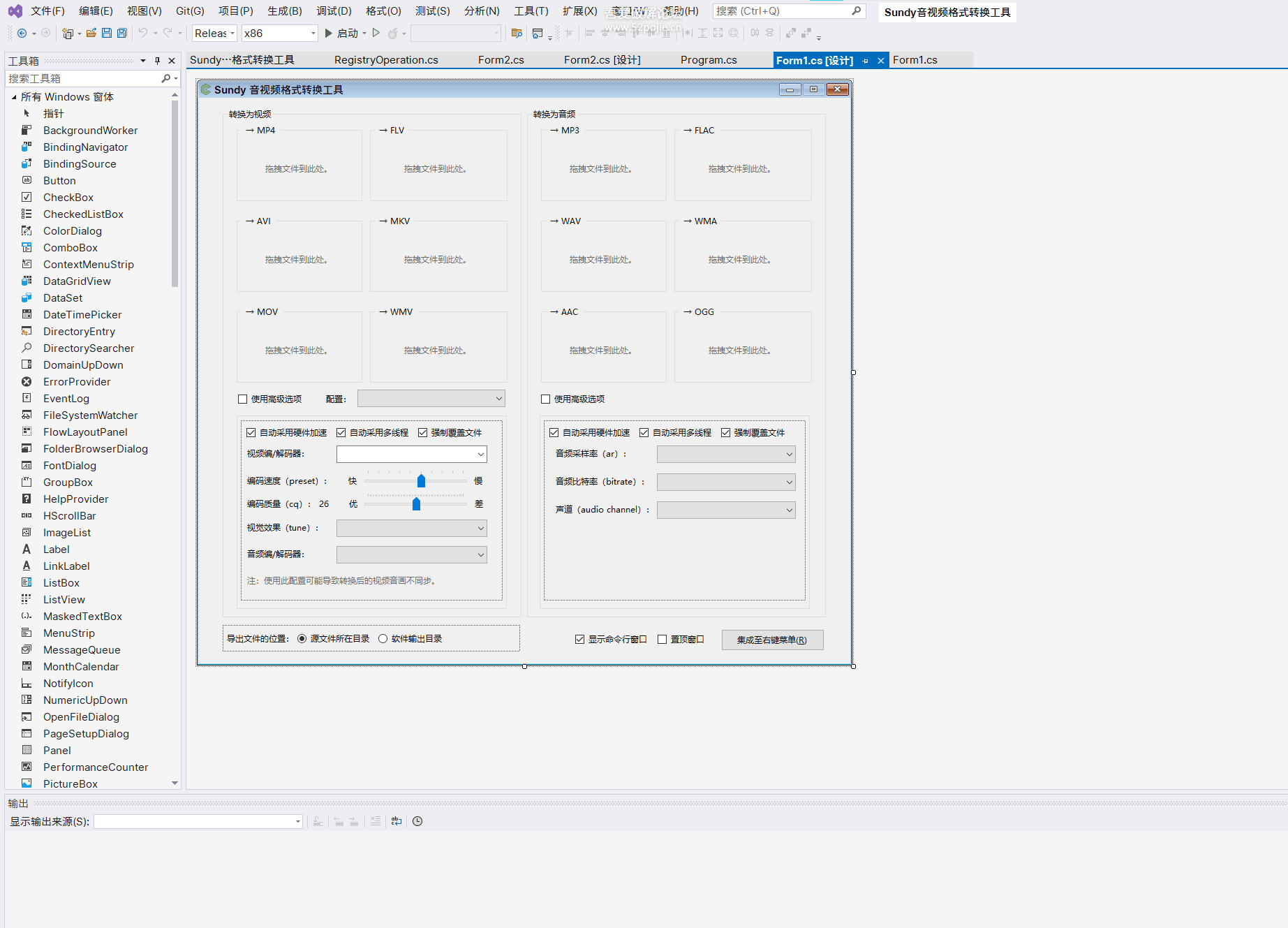
Task: Toggle word wrap in the output panel
Action: pyautogui.click(x=397, y=821)
